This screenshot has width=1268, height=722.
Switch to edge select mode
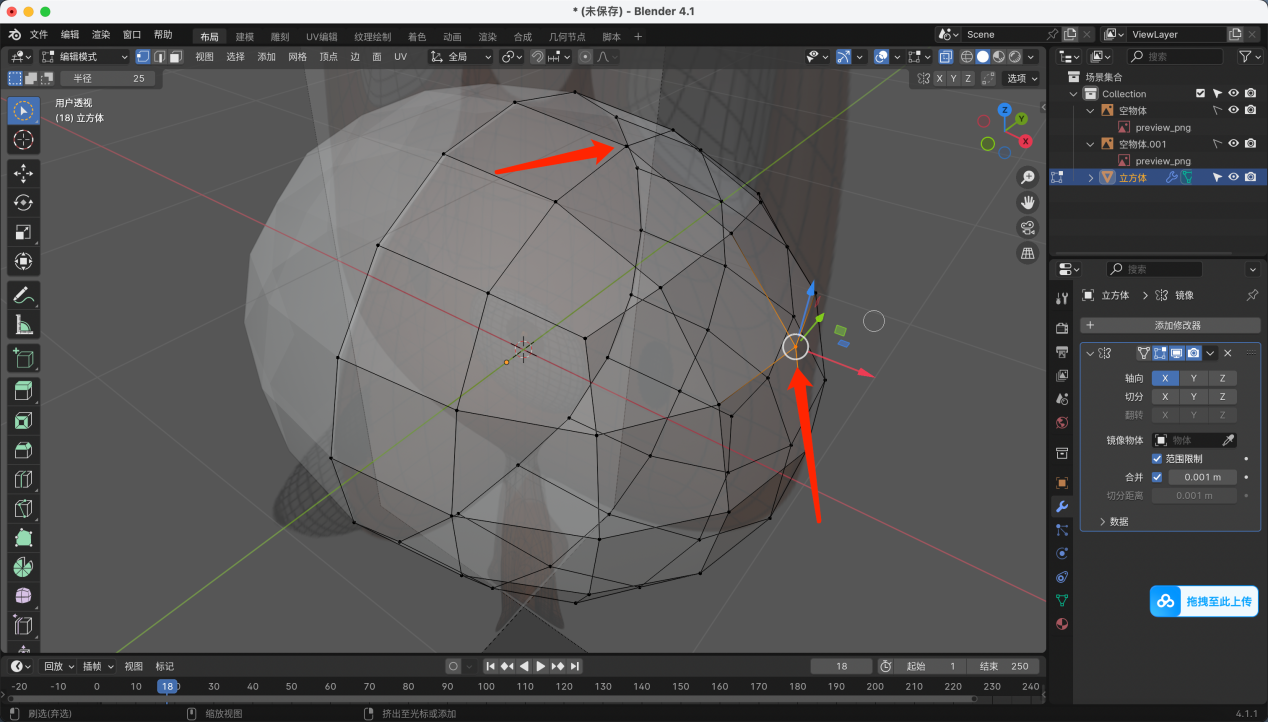[x=159, y=57]
